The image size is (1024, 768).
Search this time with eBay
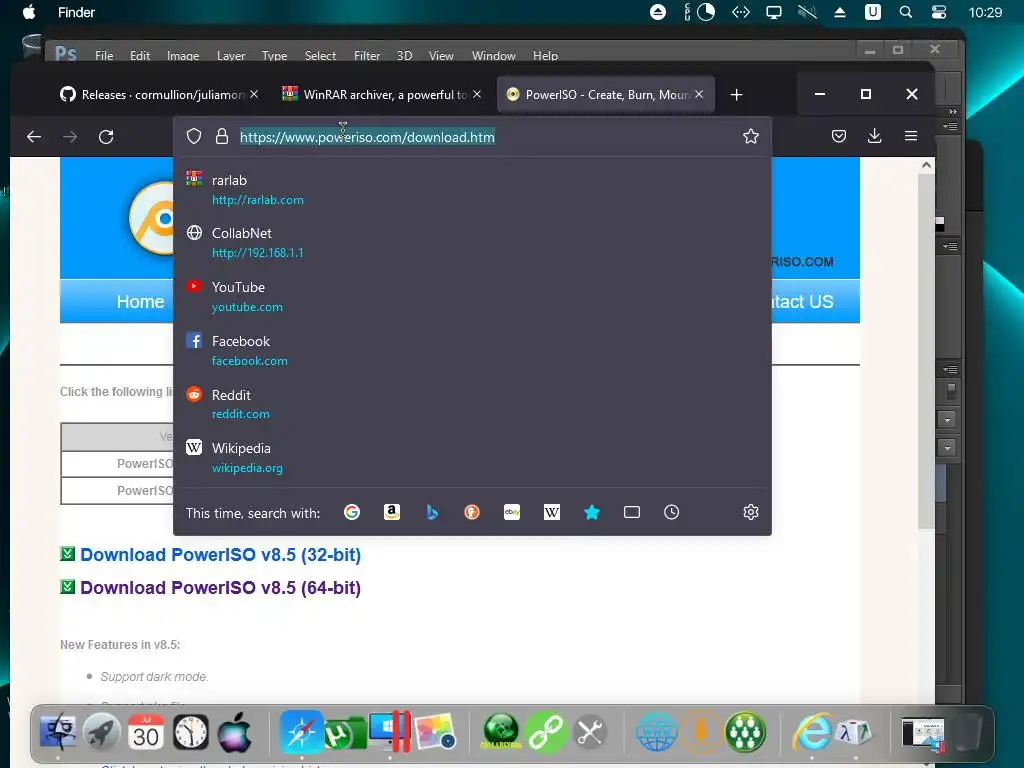point(512,512)
